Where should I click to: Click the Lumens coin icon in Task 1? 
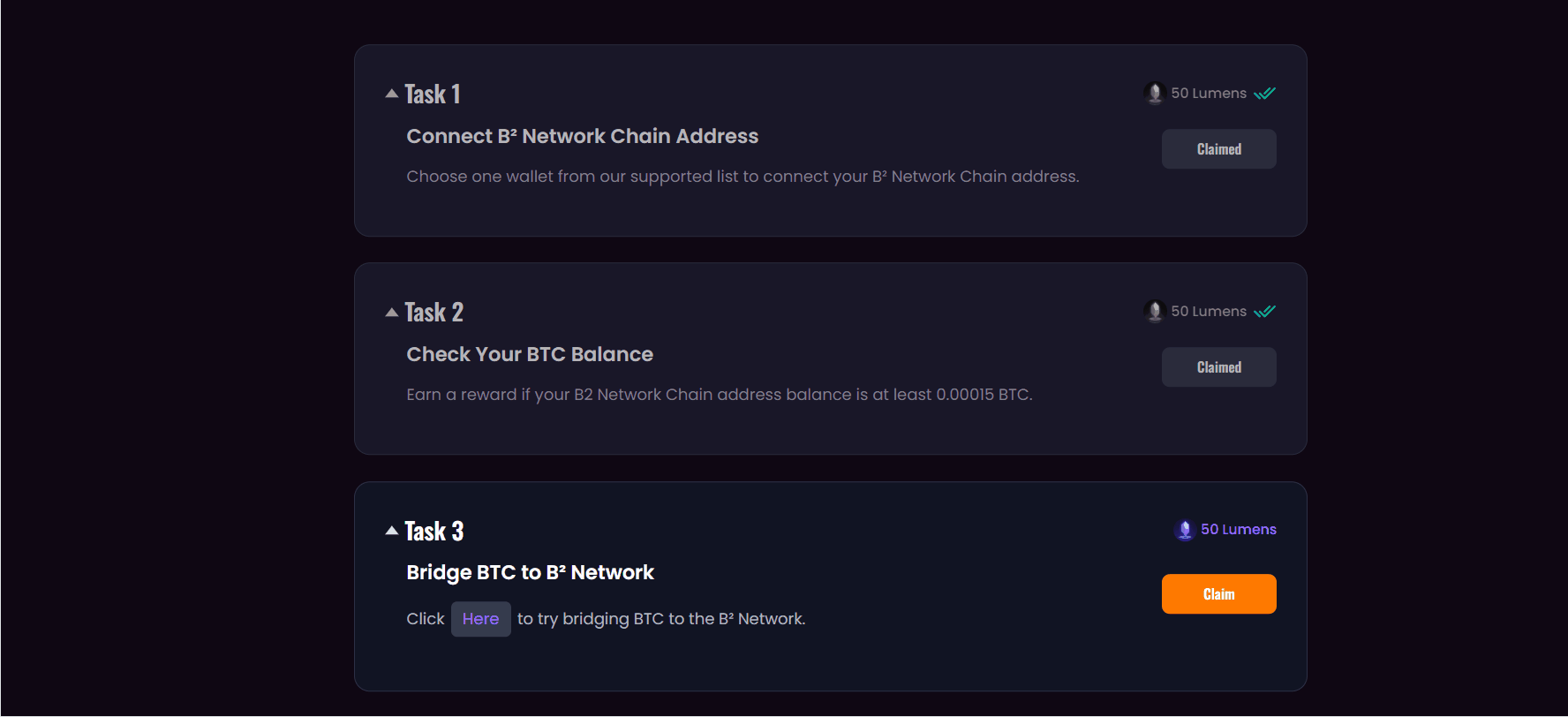1154,93
